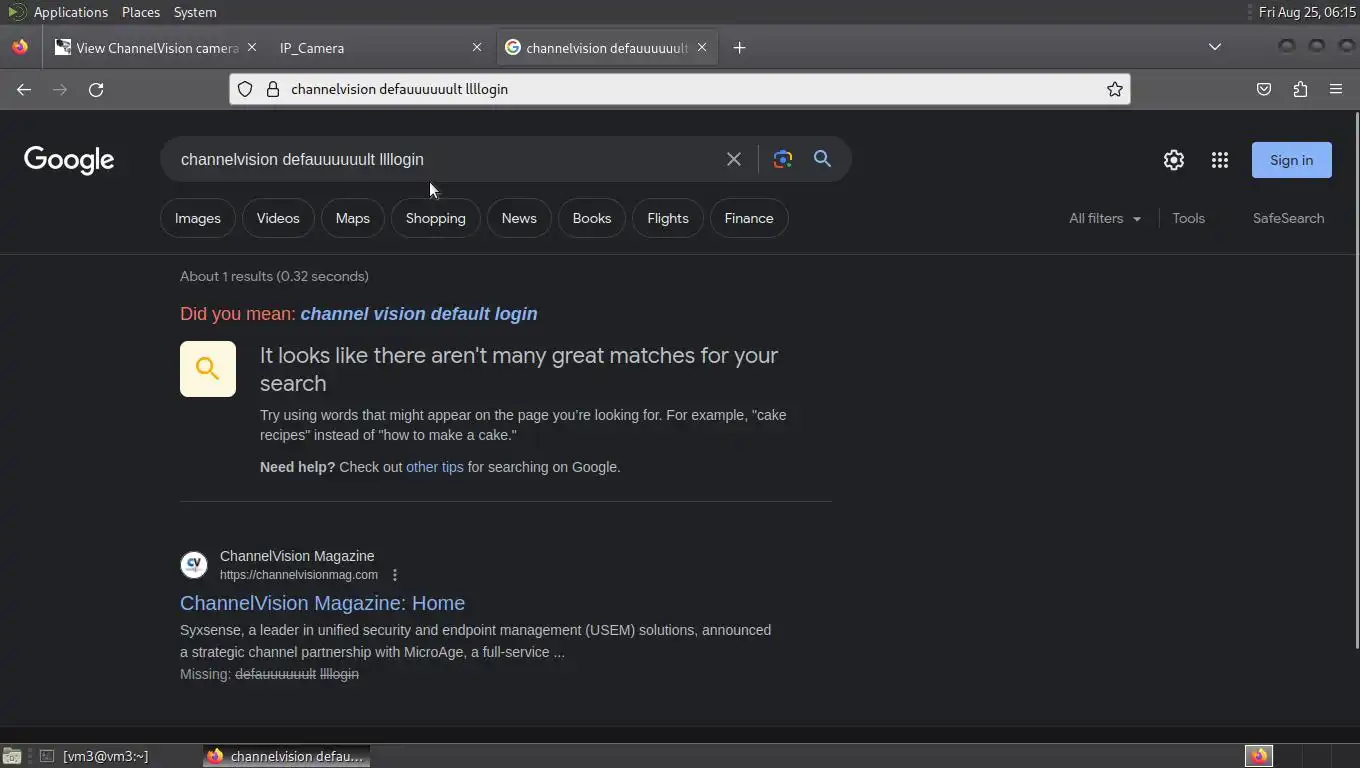Filter results by Books

tap(592, 218)
